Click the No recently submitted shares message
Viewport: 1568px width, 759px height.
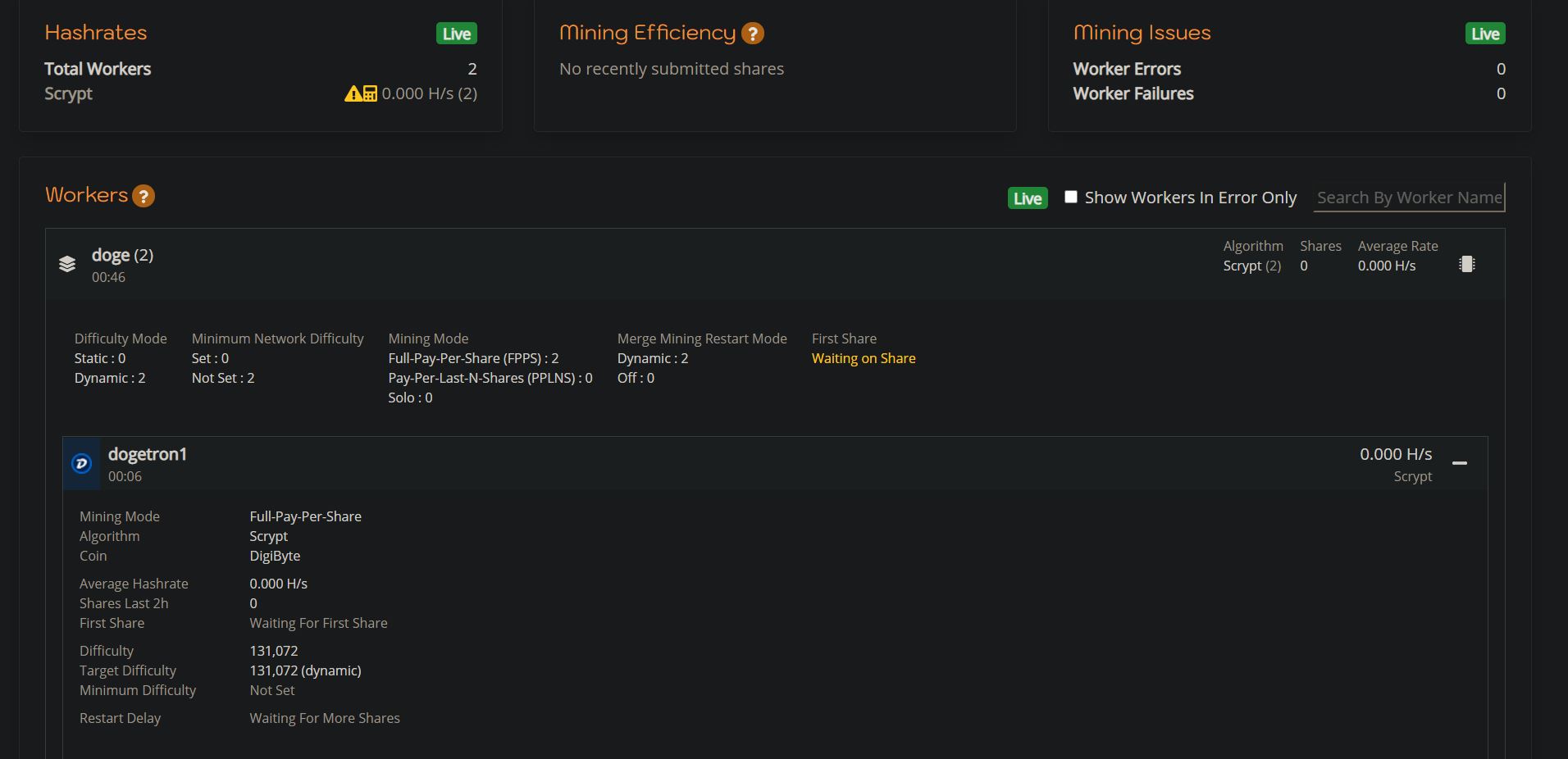coord(672,69)
